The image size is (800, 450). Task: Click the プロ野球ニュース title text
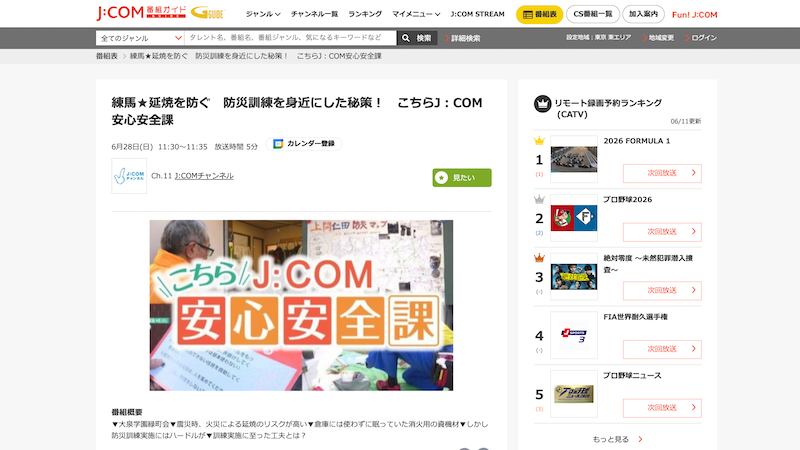(632, 376)
